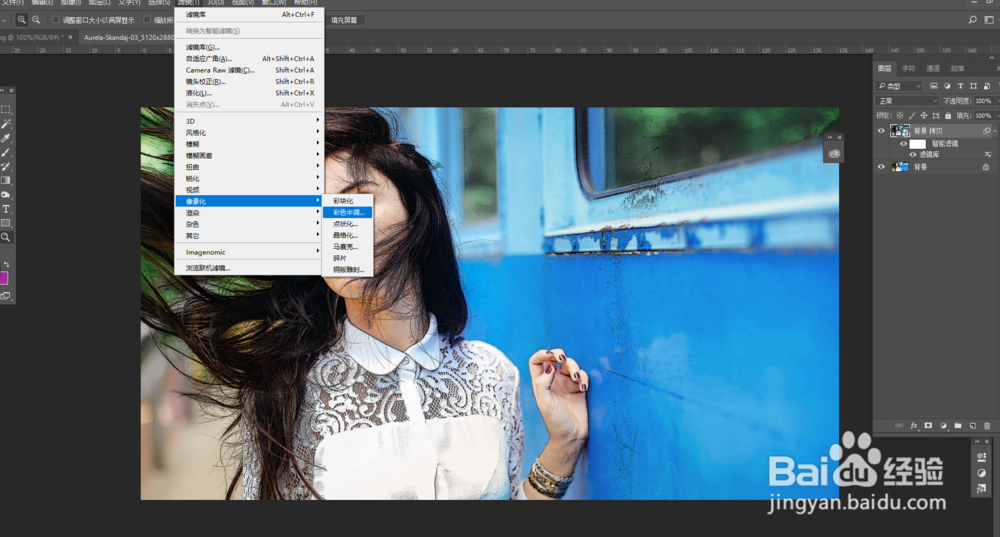Open the blend mode 正常 dropdown
1000x537 pixels.
(908, 101)
